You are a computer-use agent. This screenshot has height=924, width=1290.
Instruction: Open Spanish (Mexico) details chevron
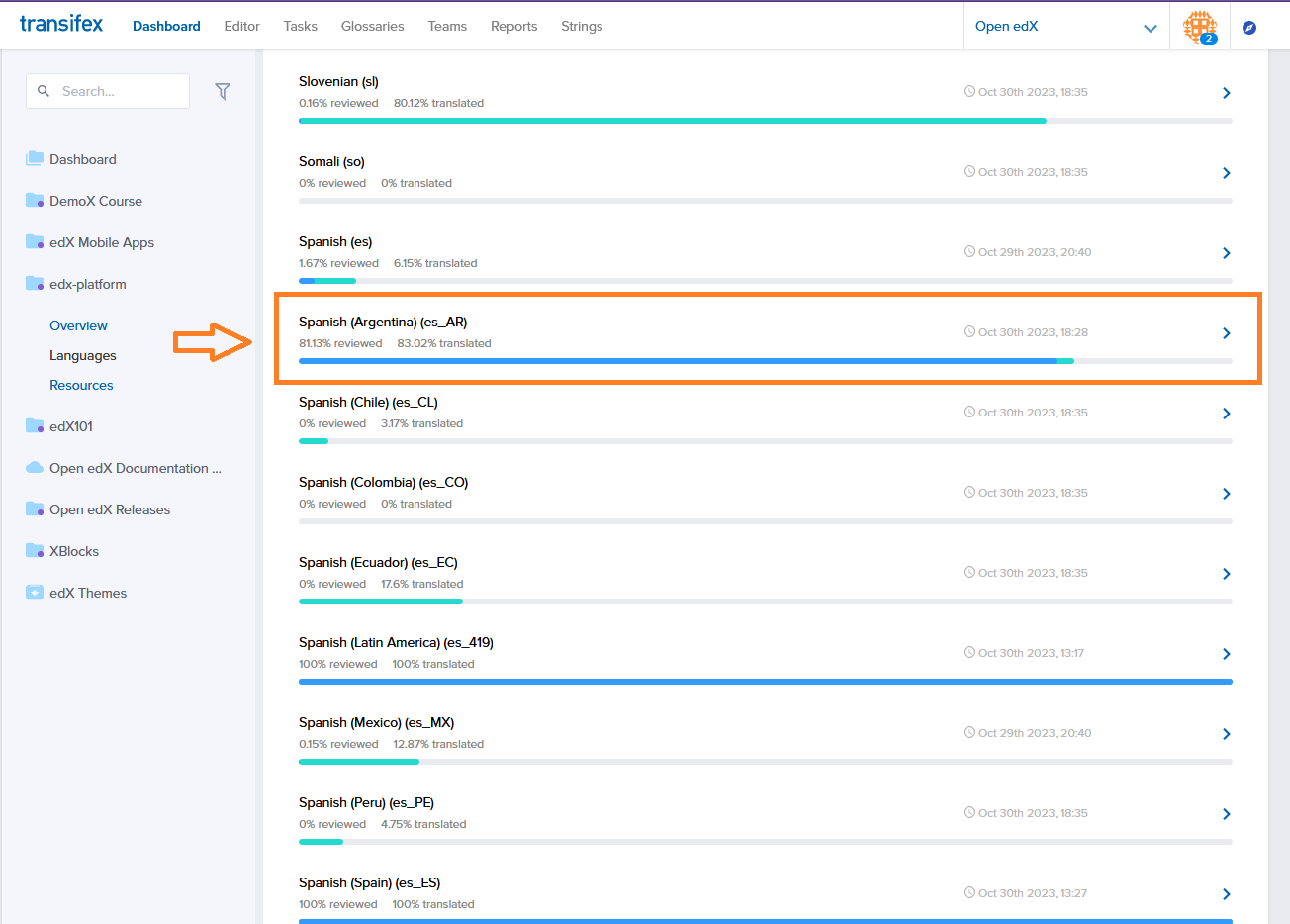[x=1226, y=734]
